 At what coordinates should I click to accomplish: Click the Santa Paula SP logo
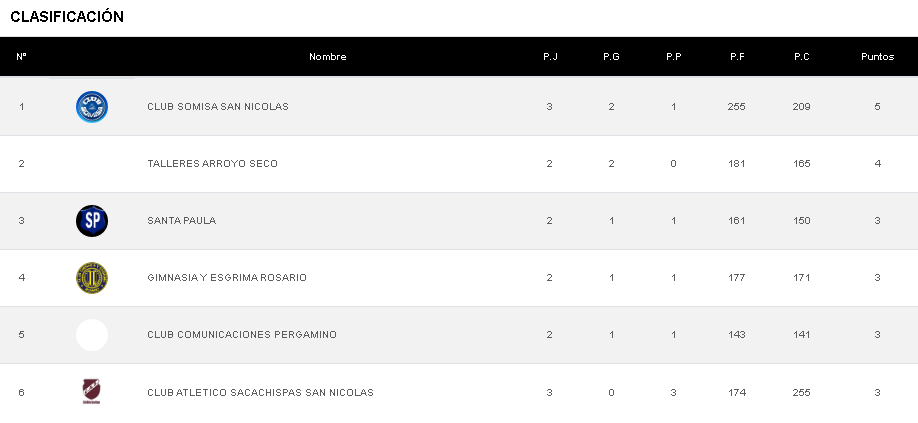pyautogui.click(x=92, y=221)
